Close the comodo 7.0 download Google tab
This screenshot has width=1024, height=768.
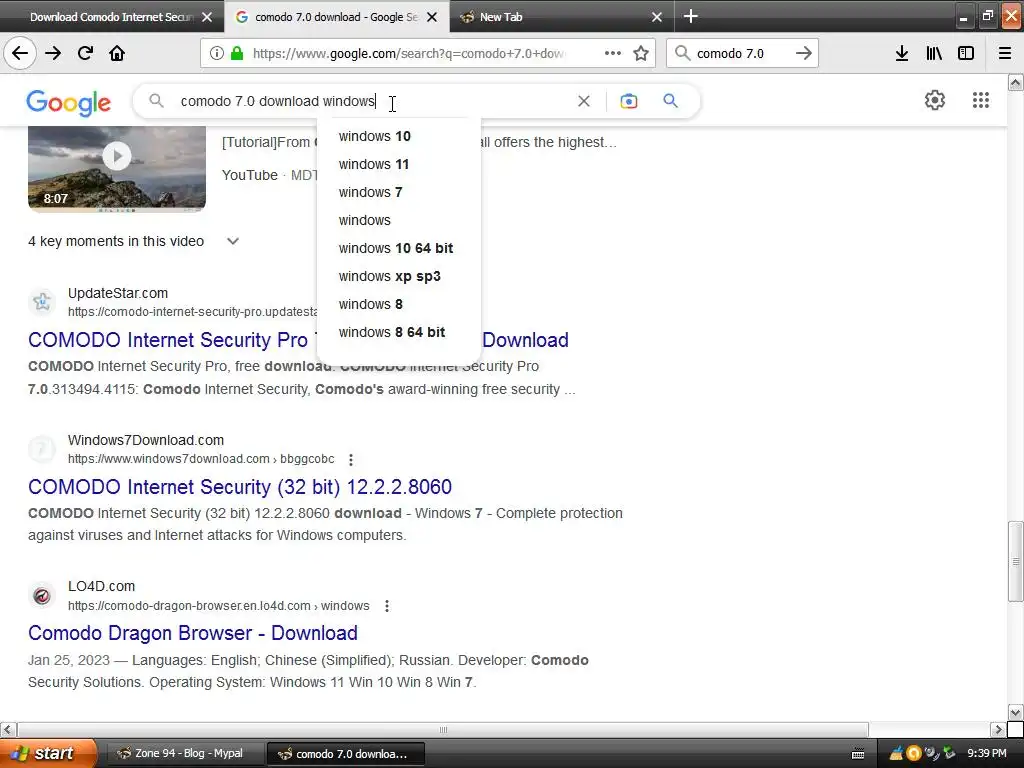(432, 17)
